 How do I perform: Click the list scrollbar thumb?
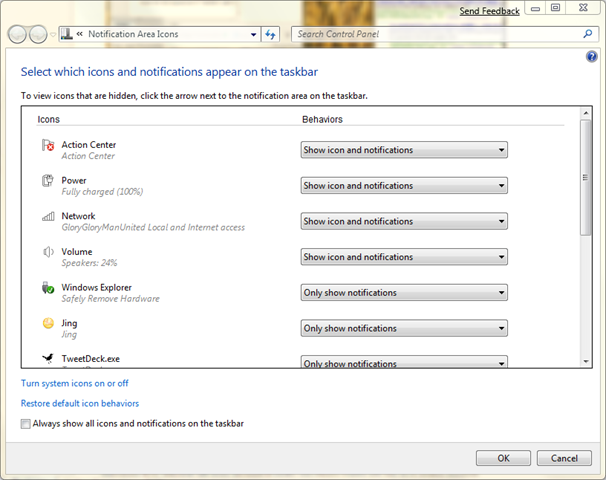(586, 177)
